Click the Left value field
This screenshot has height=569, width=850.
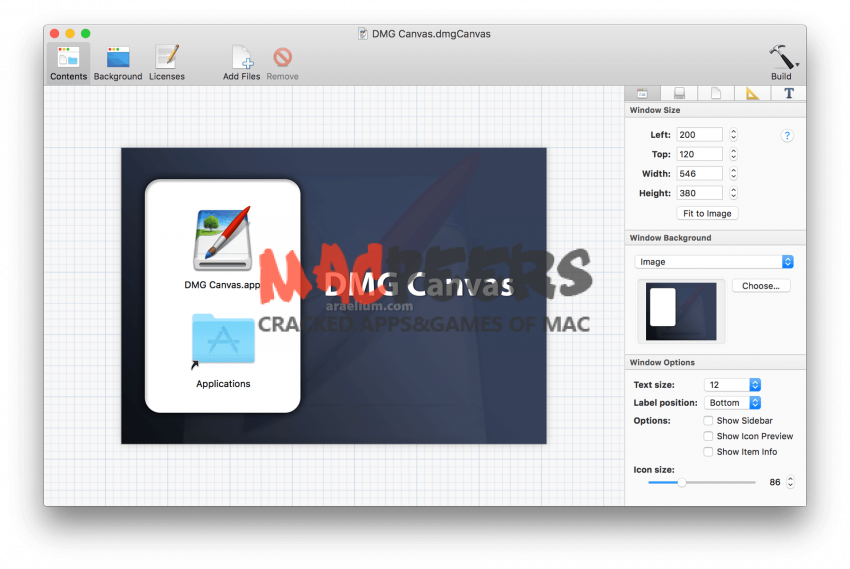coord(699,134)
